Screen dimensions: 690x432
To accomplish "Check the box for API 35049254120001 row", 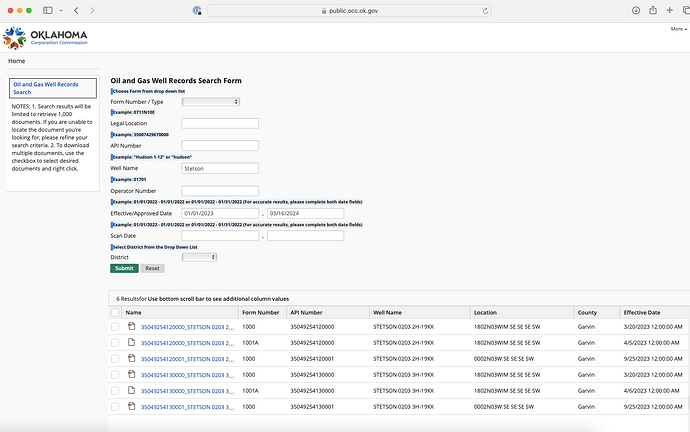I will 115,359.
